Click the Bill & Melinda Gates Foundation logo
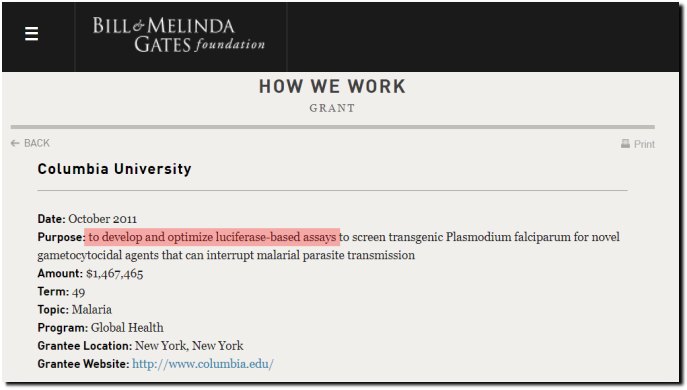687x390 pixels. click(179, 35)
